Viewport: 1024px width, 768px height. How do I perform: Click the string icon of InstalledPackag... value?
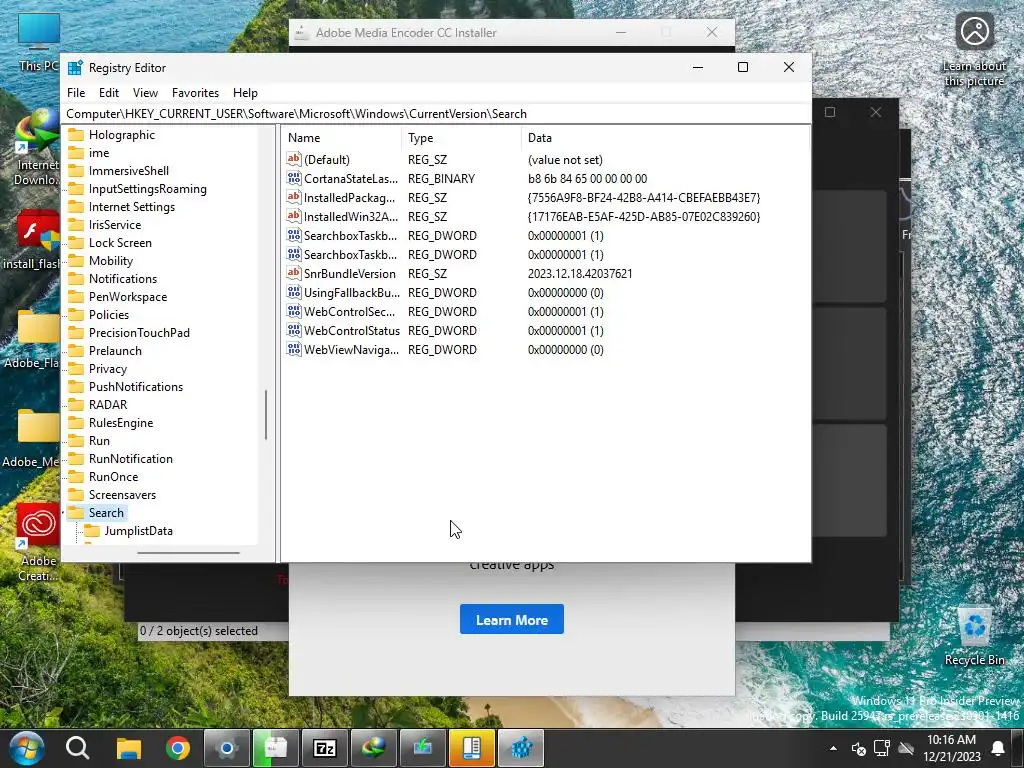click(x=294, y=197)
